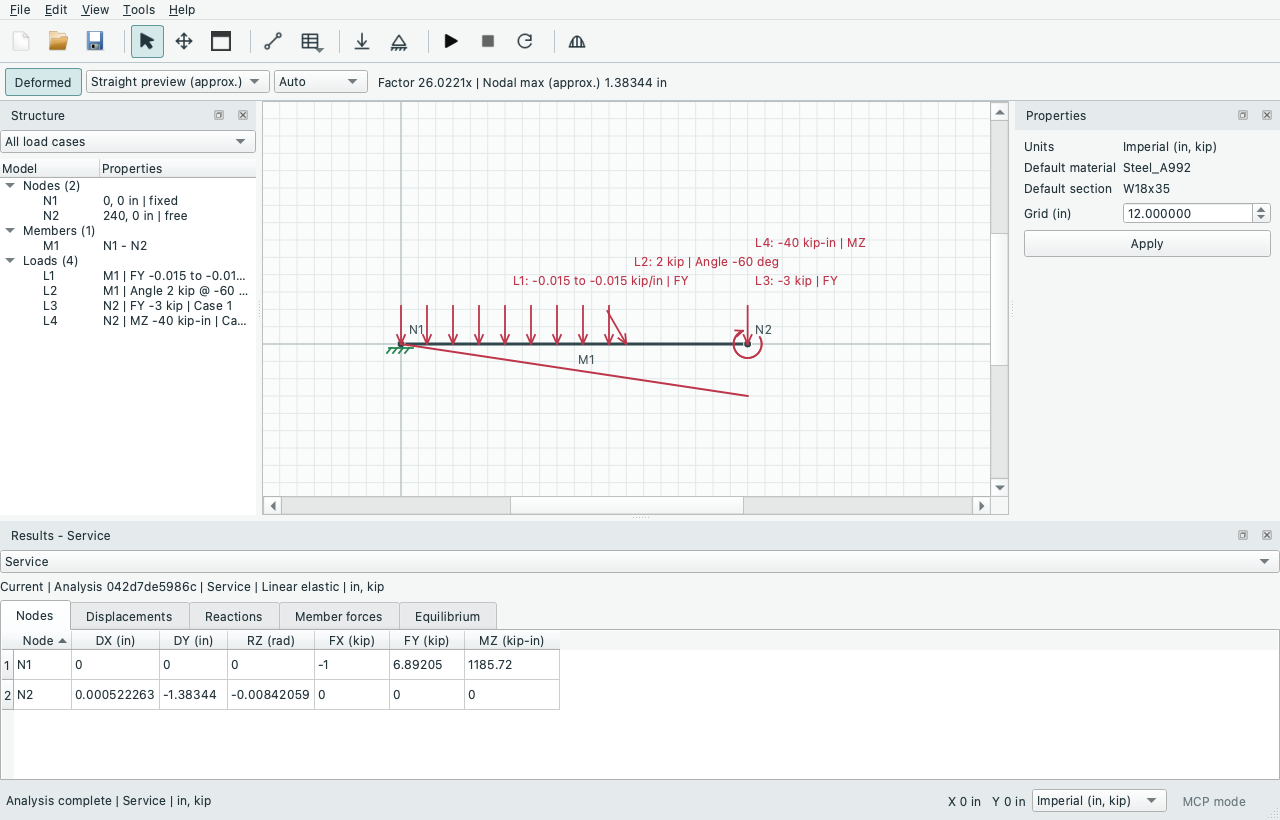Switch to the Member forces tab

click(339, 616)
